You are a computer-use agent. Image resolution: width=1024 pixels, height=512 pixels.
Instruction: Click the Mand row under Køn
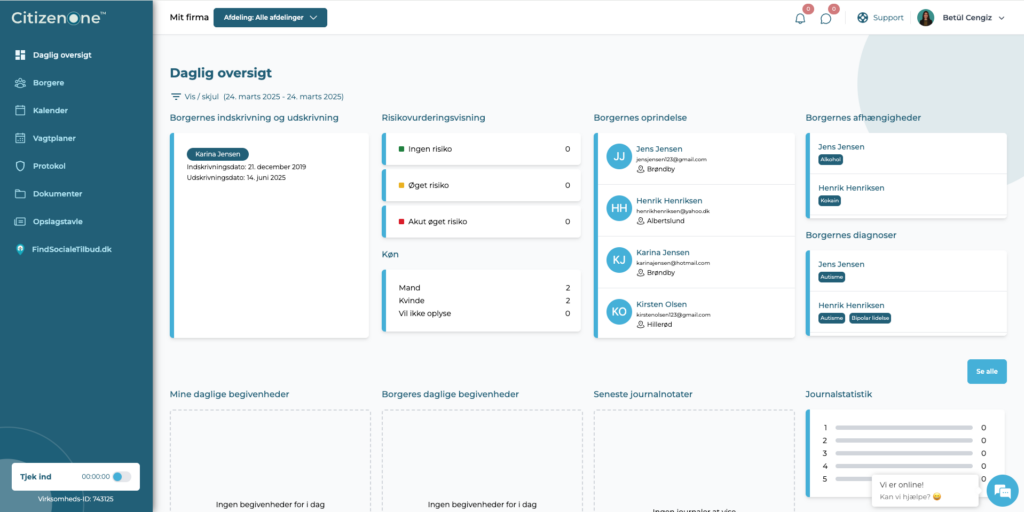(484, 287)
